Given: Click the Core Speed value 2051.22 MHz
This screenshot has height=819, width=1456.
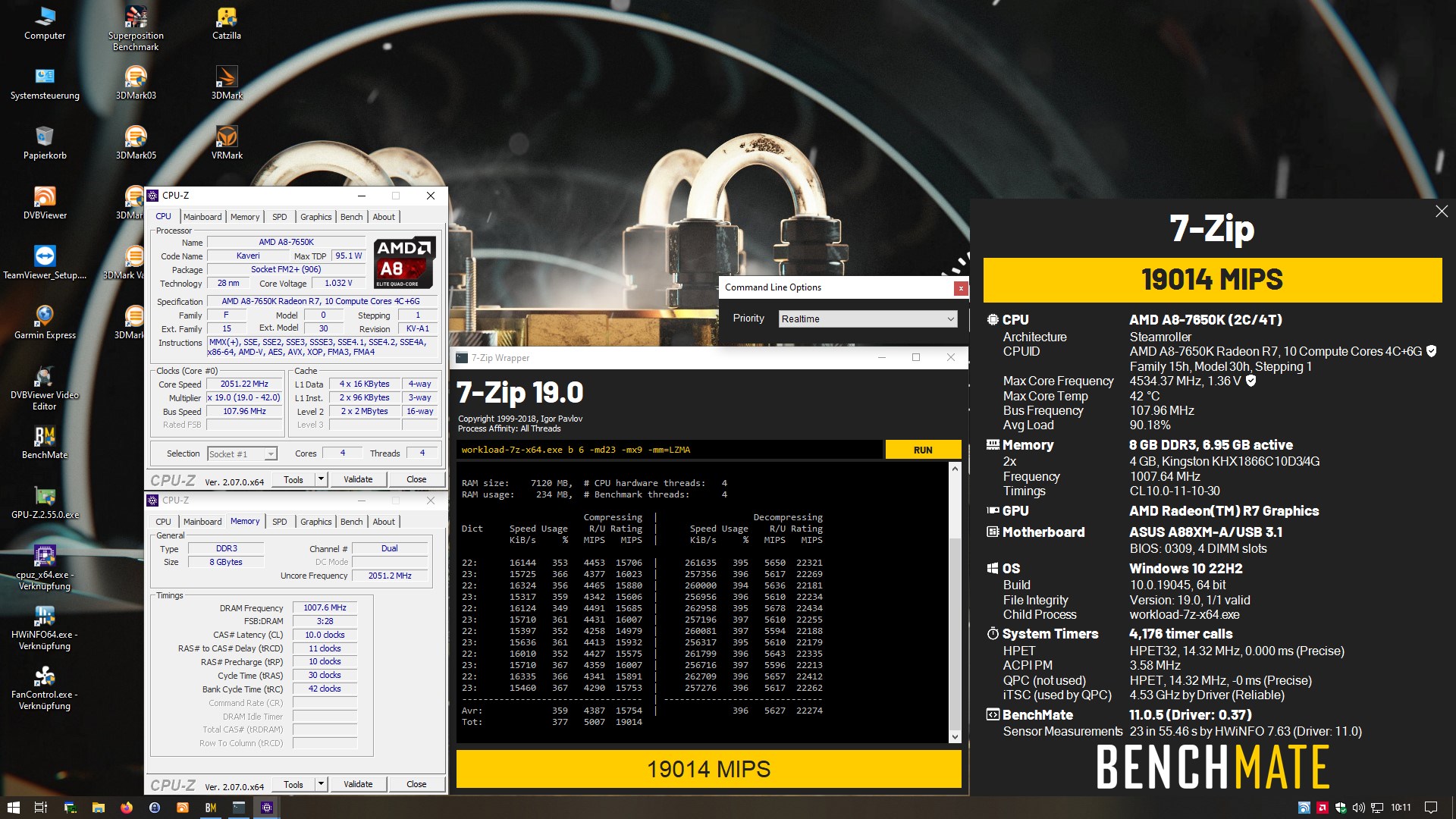Looking at the screenshot, I should pos(244,384).
